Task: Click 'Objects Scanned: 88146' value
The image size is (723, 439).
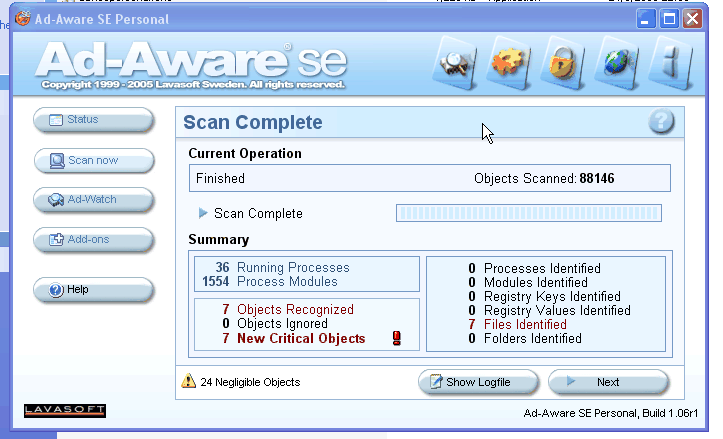Action: [544, 178]
